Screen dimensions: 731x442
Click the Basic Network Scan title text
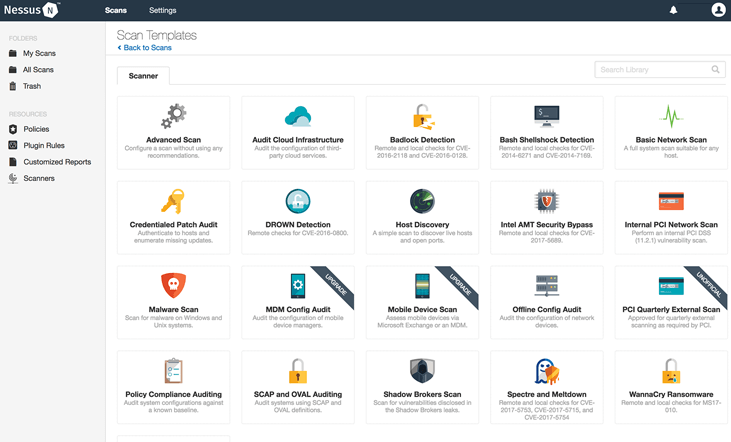pos(671,139)
